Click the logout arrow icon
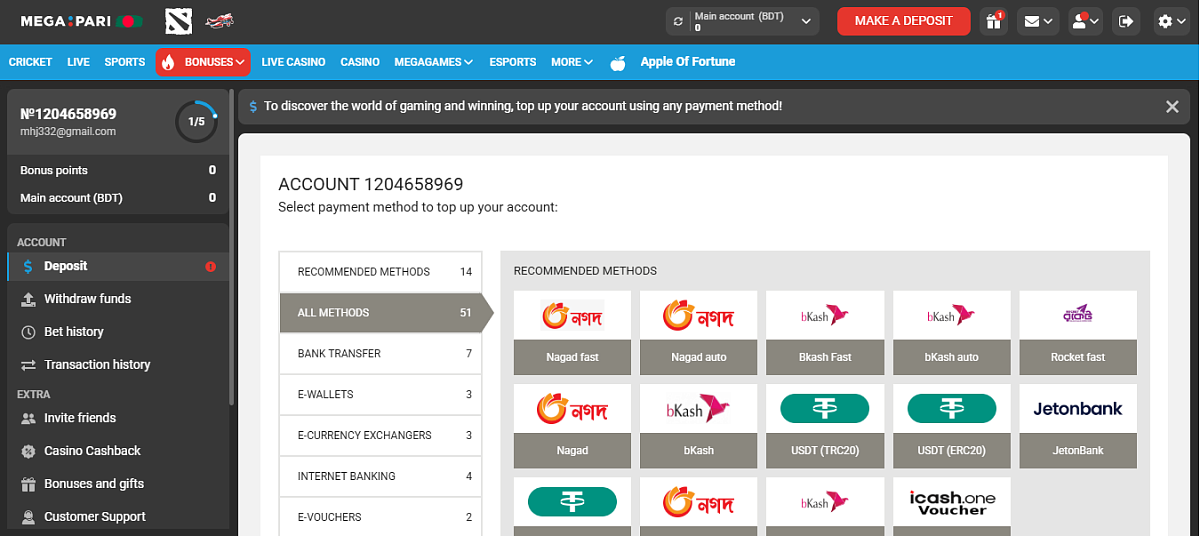Screen dimensions: 1200x536 1126,21
